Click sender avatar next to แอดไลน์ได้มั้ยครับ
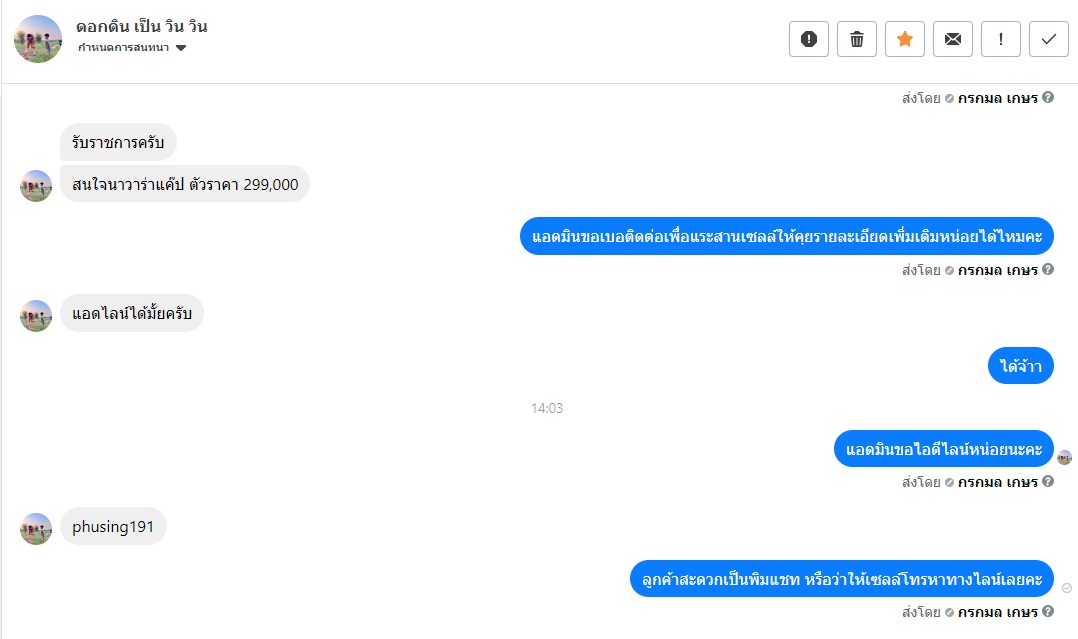This screenshot has height=639, width=1078. point(36,316)
